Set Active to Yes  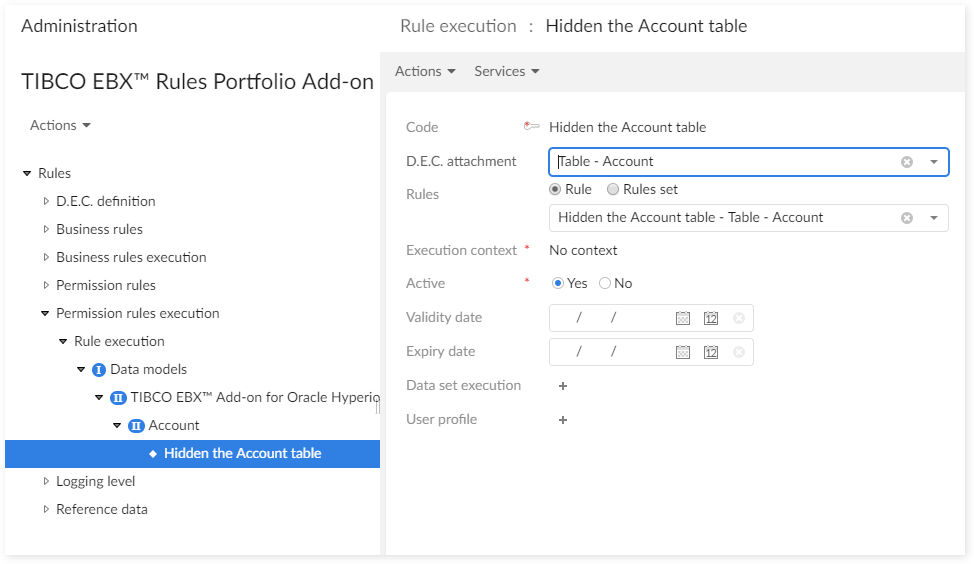click(558, 283)
